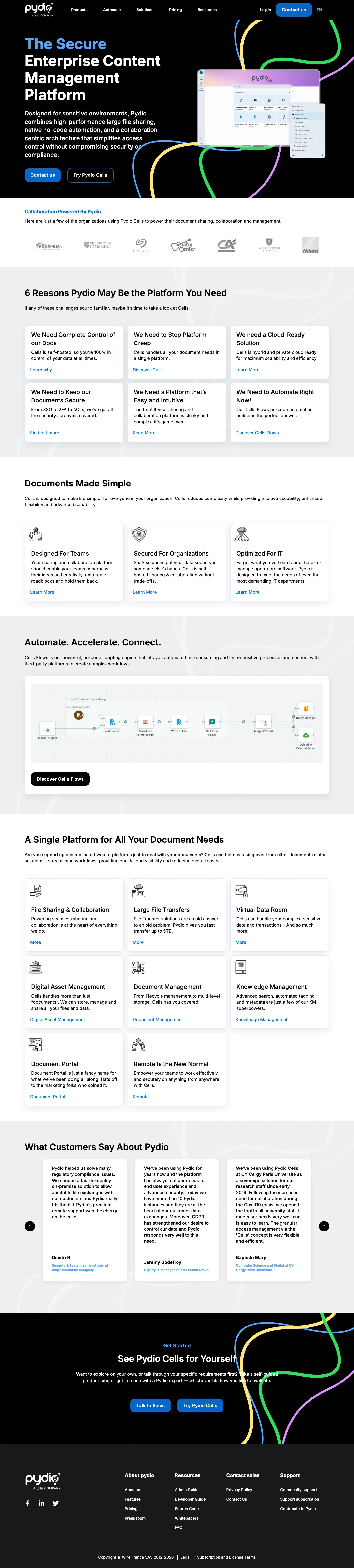Open Pydio's Twitter page from footer
This screenshot has height=1568, width=354.
tap(56, 1503)
